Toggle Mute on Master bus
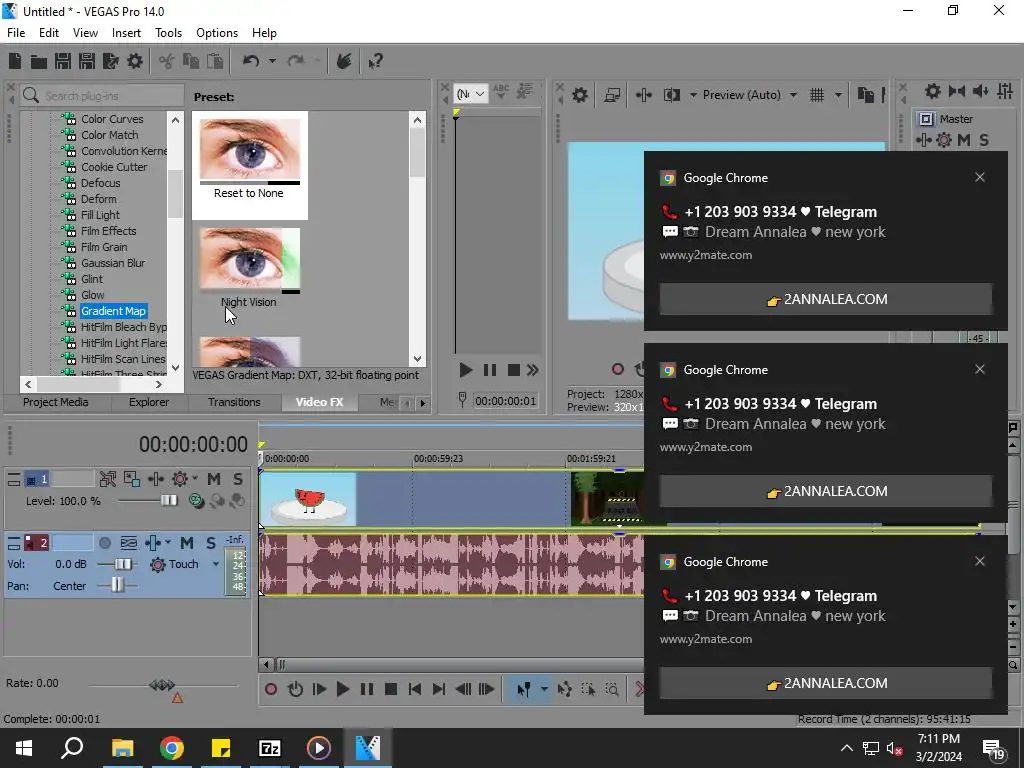Viewport: 1024px width, 768px height. tap(964, 140)
